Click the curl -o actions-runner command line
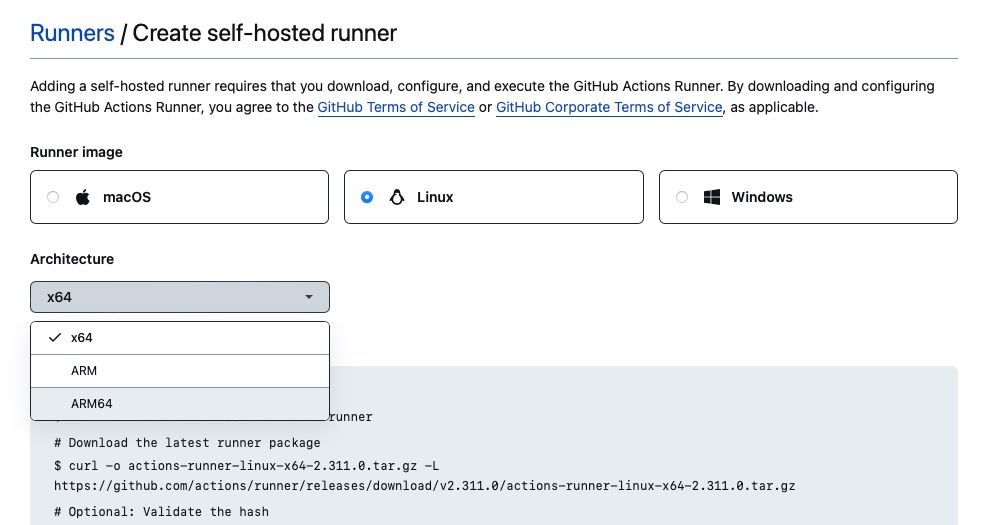 (x=246, y=466)
